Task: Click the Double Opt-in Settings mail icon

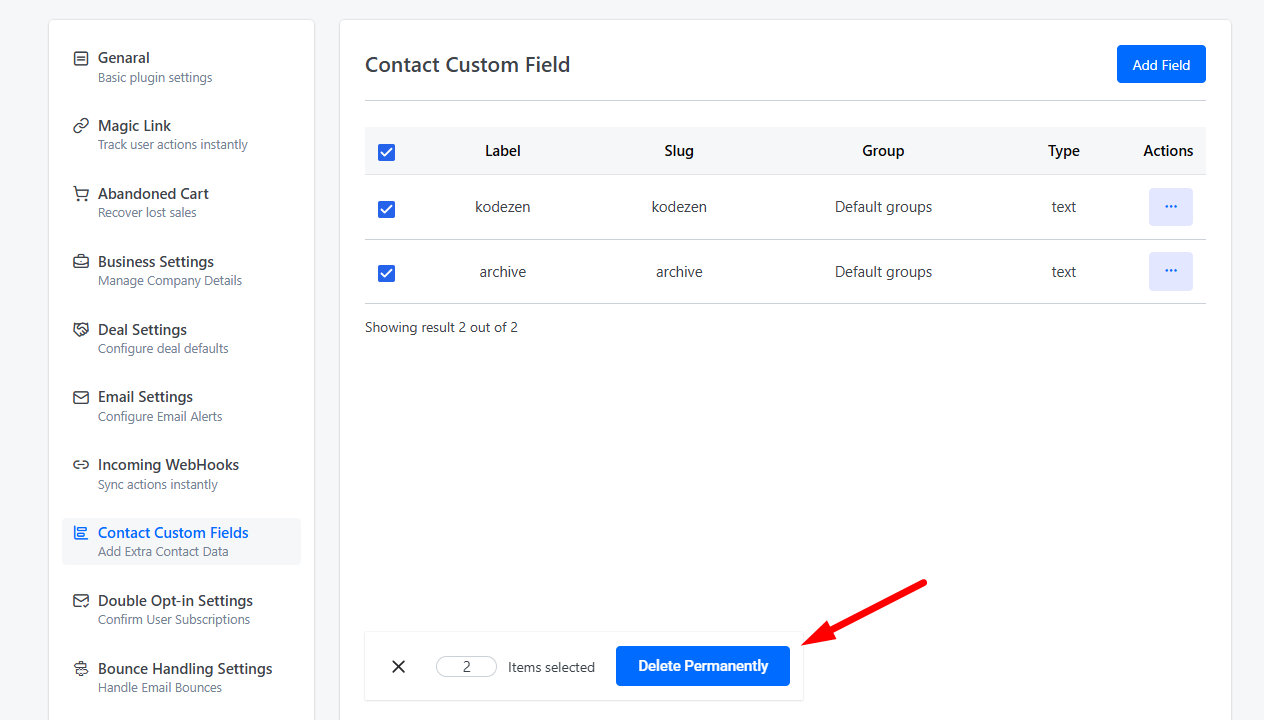Action: [x=81, y=601]
